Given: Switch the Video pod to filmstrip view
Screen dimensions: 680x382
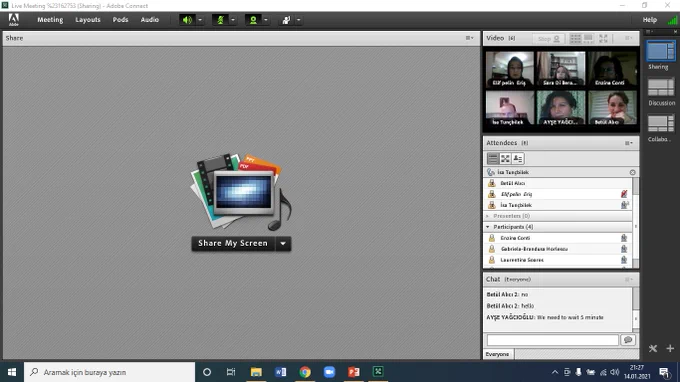Looking at the screenshot, I should click(x=588, y=39).
